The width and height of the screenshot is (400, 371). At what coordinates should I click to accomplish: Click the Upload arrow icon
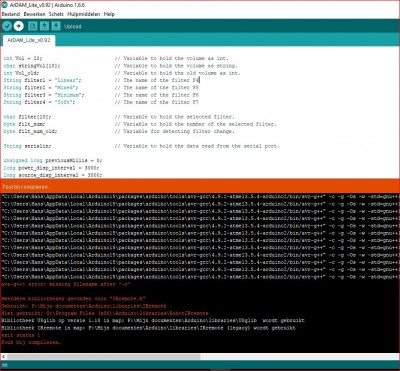pos(19,26)
